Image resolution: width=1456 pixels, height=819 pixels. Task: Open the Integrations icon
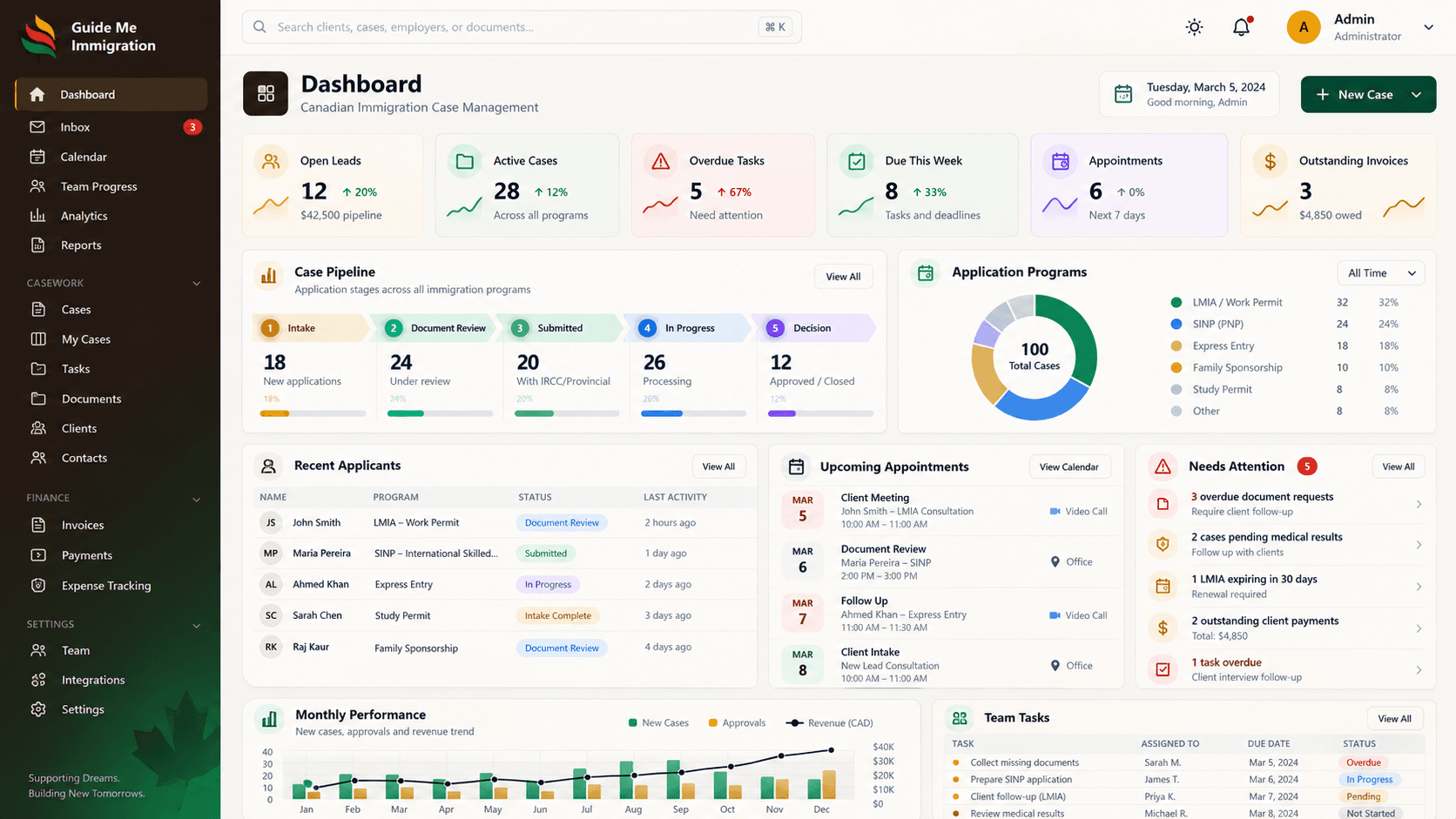click(38, 680)
